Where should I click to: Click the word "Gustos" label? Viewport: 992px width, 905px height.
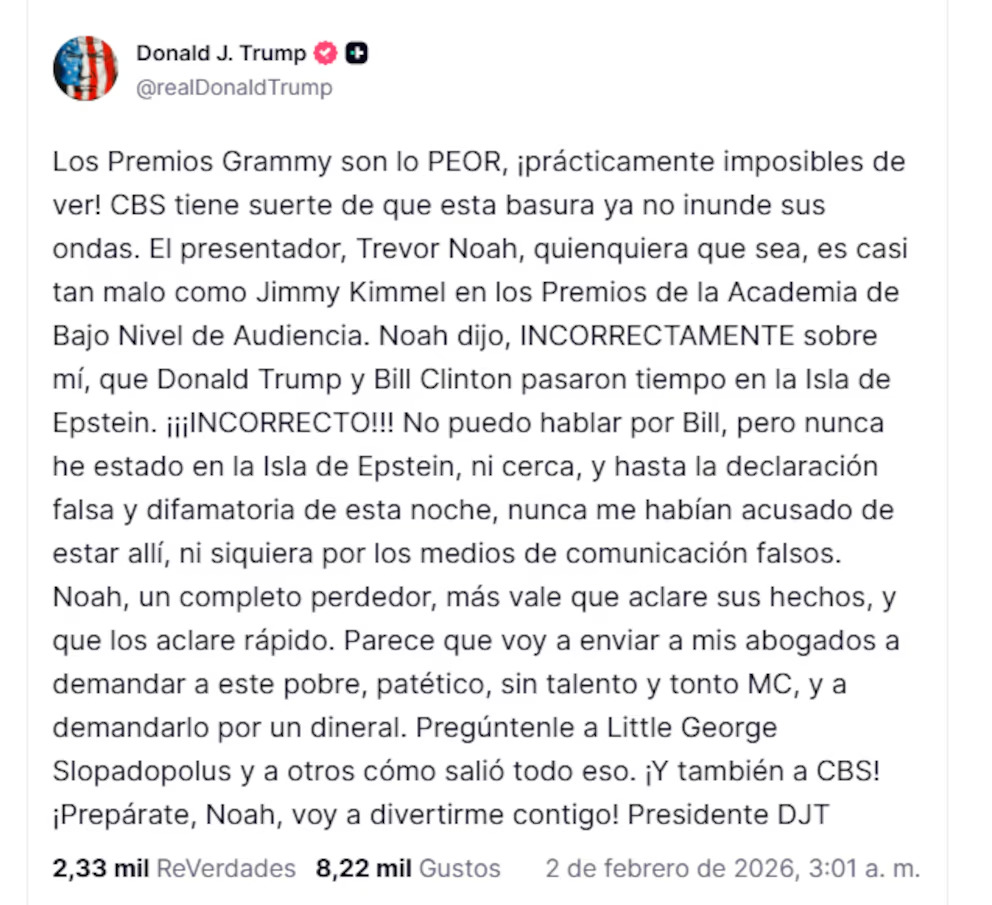[x=460, y=868]
